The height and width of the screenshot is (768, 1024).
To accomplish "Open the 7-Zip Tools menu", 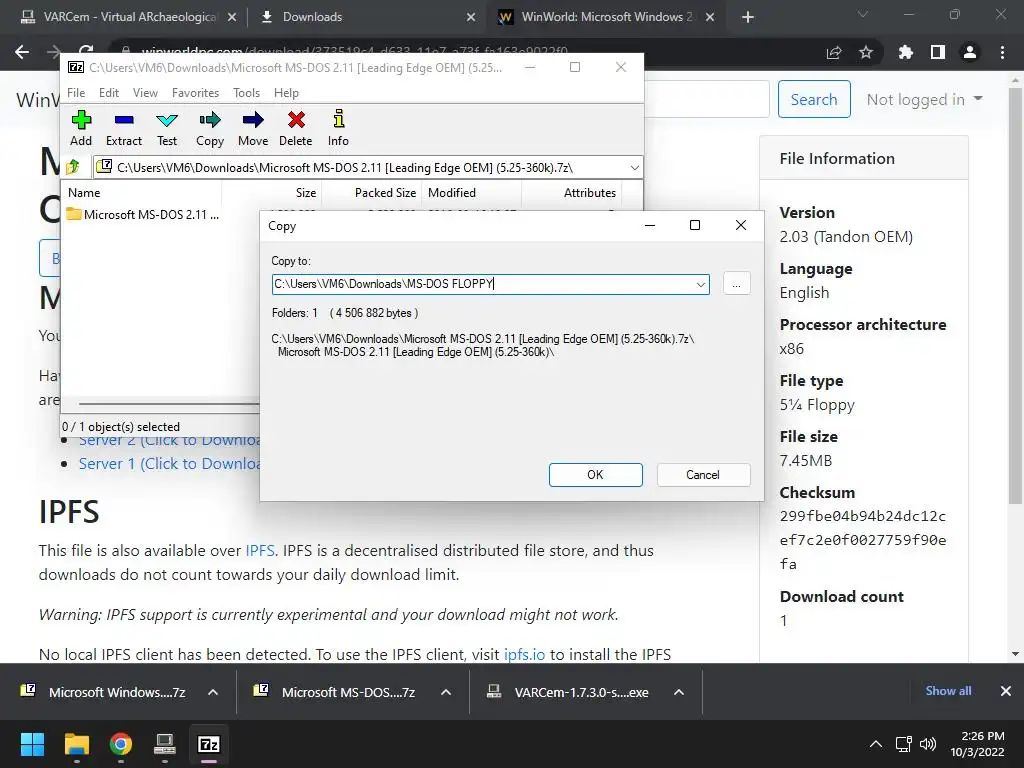I will (246, 93).
